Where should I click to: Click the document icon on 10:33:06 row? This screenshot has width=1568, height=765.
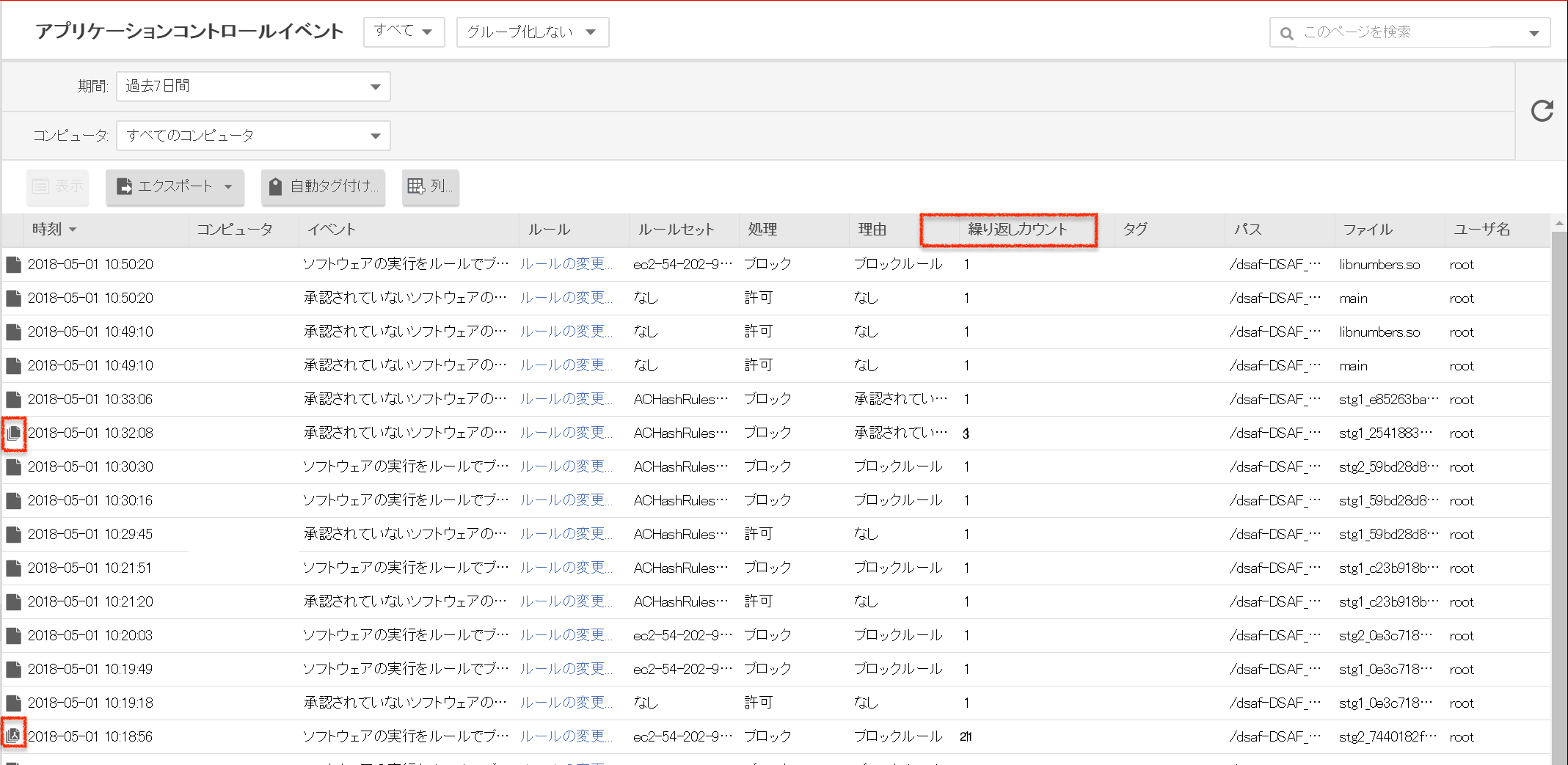tap(13, 400)
